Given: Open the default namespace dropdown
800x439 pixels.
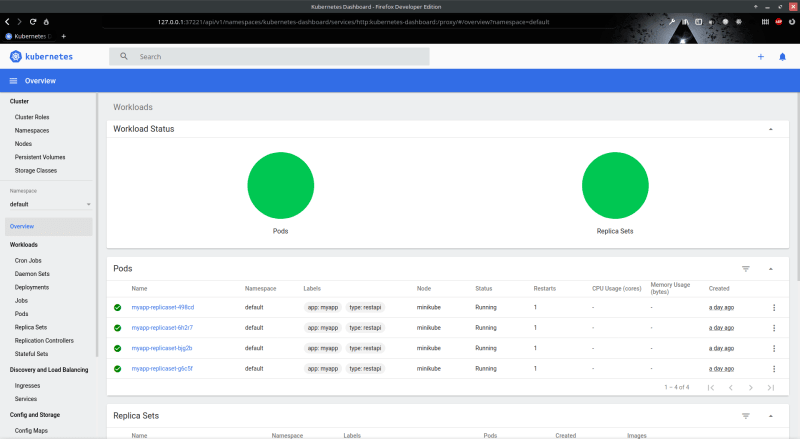Looking at the screenshot, I should 50,204.
